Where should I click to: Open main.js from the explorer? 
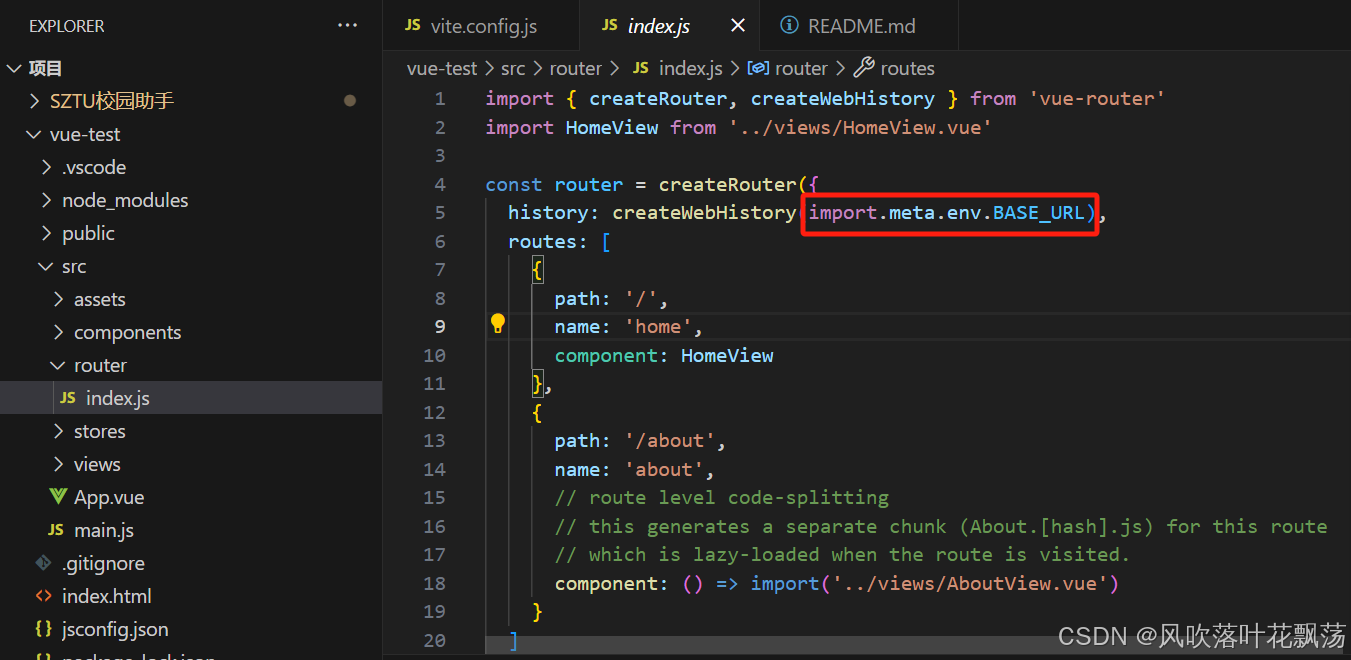104,530
